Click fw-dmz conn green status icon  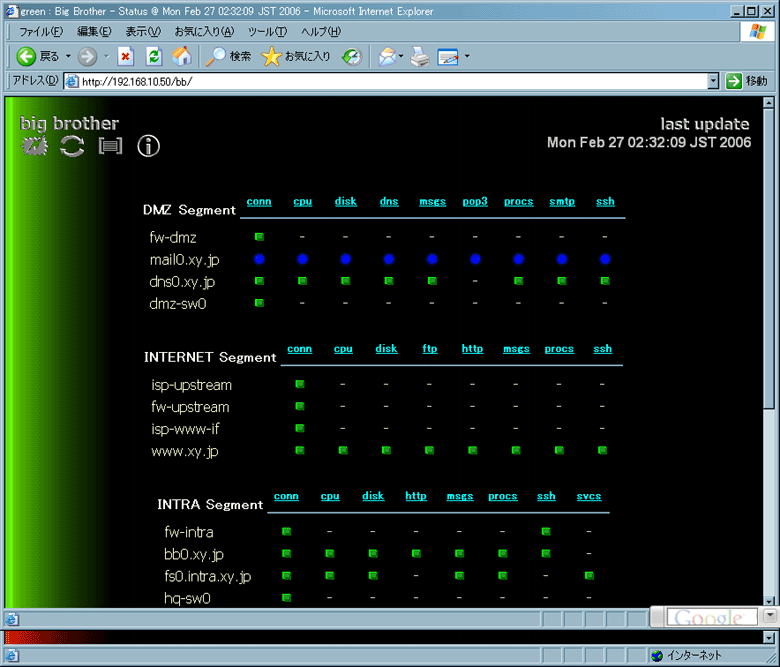click(x=259, y=237)
